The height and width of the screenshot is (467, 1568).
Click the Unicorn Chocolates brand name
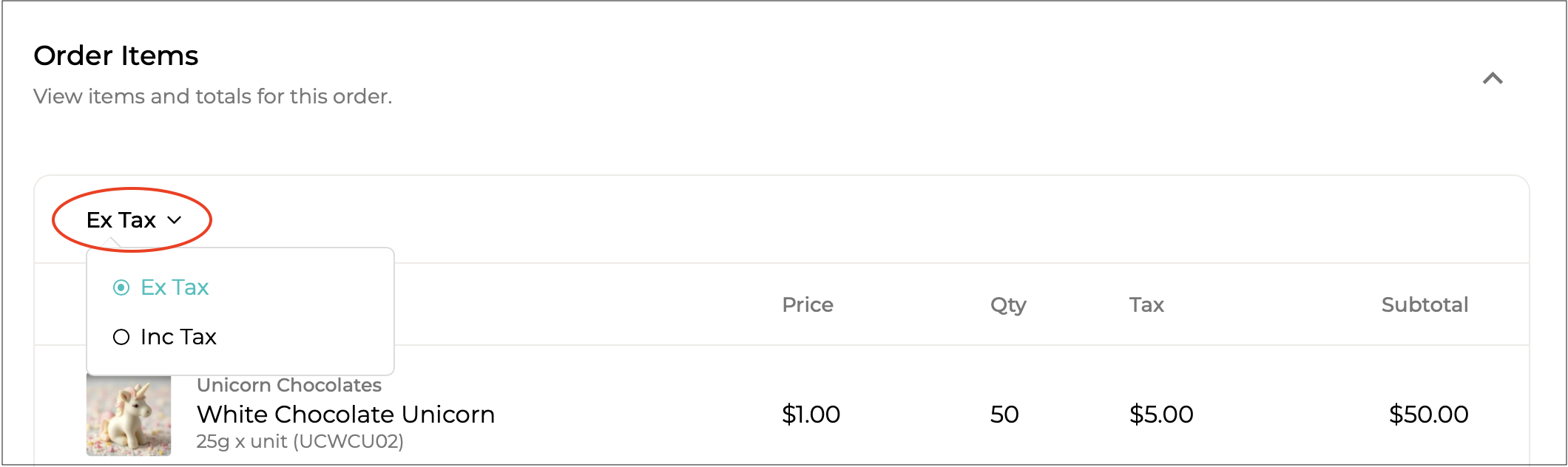(x=289, y=385)
